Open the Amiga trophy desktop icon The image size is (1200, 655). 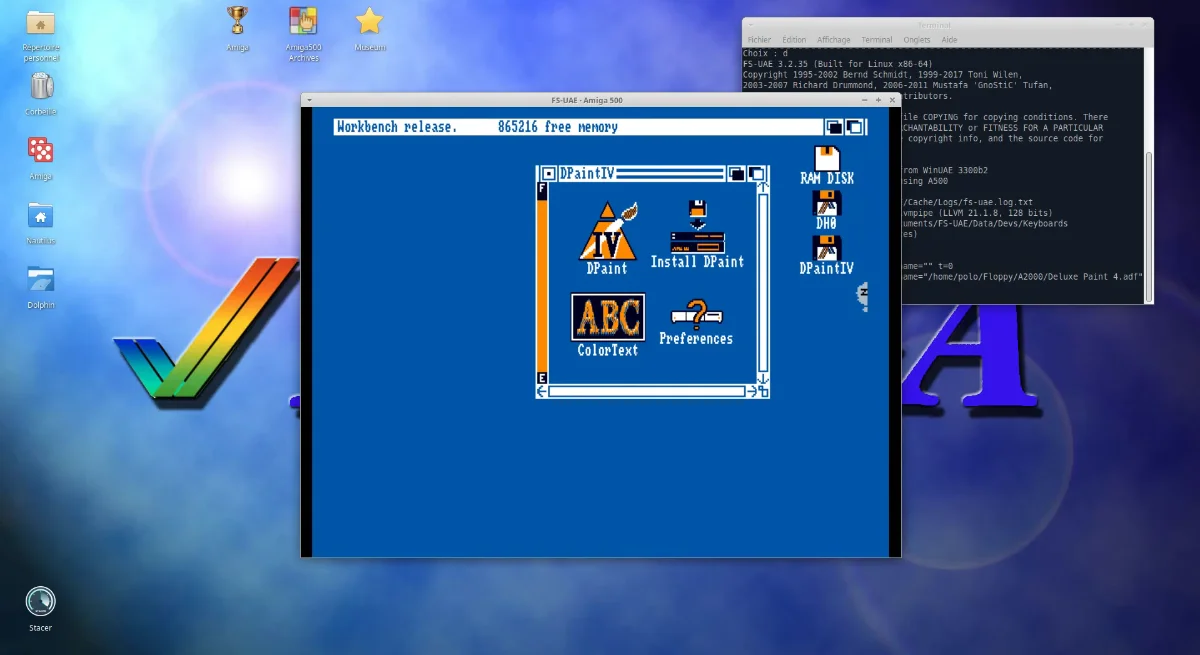click(x=237, y=27)
